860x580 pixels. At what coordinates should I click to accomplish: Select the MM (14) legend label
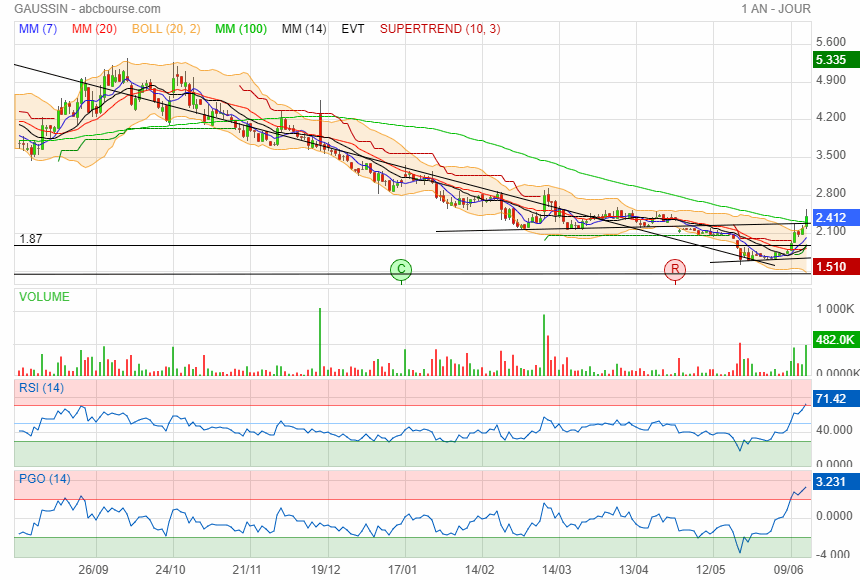pos(304,29)
